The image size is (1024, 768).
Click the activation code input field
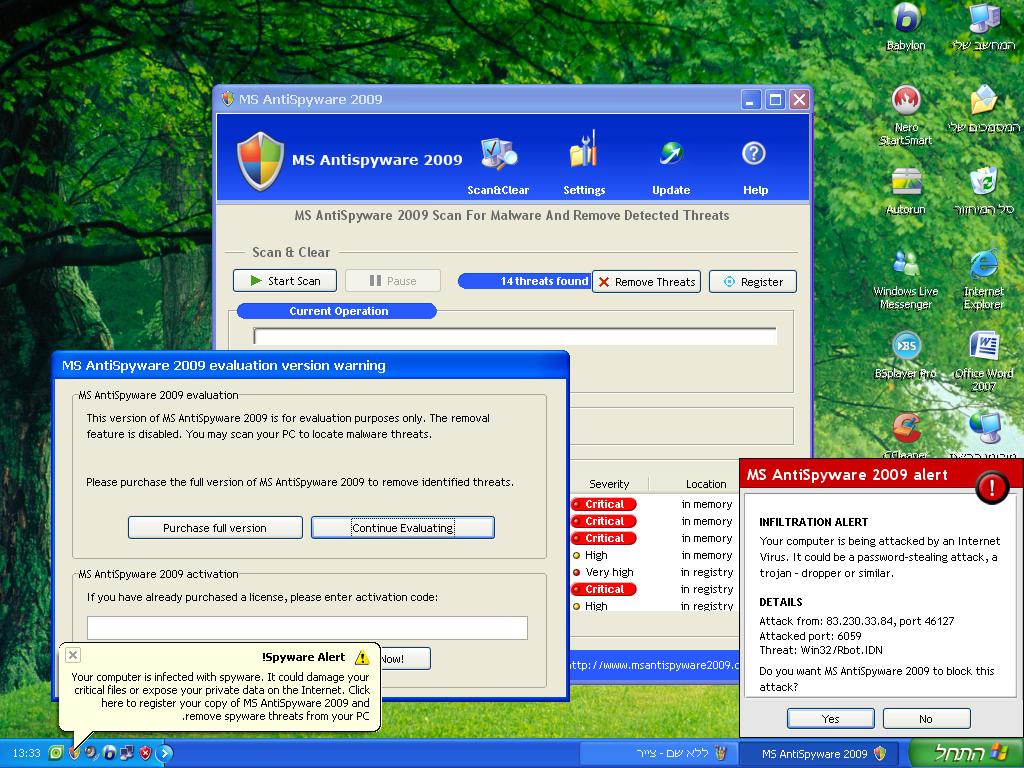point(307,628)
